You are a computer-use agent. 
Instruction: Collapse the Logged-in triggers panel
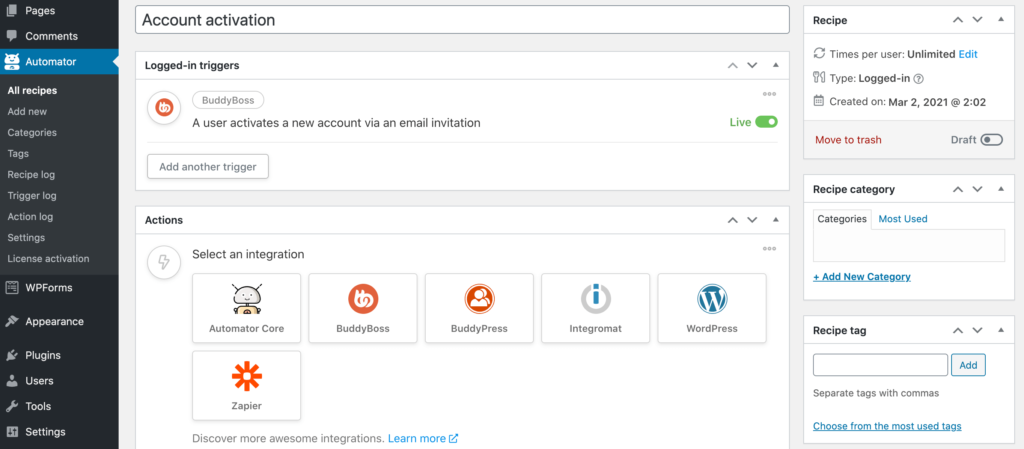pos(776,65)
